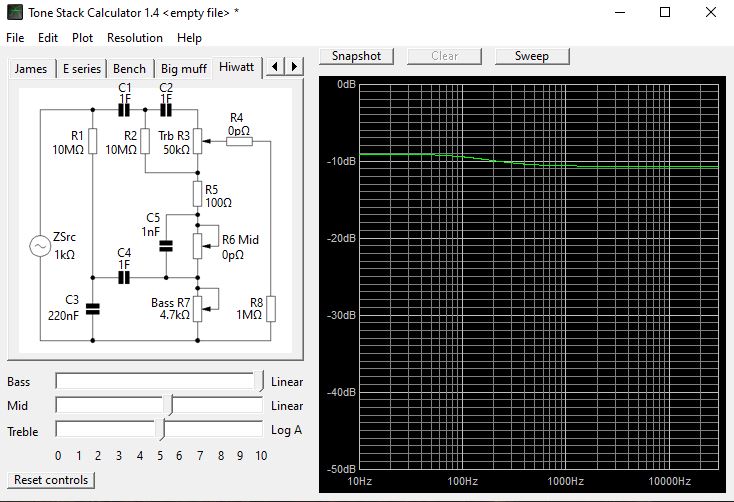734x502 pixels.
Task: Select the R1 10MΩ resistor symbol
Action: pos(93,141)
